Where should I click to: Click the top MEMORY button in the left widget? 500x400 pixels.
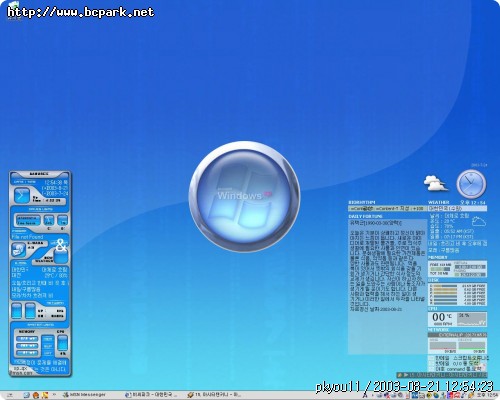click(27, 339)
